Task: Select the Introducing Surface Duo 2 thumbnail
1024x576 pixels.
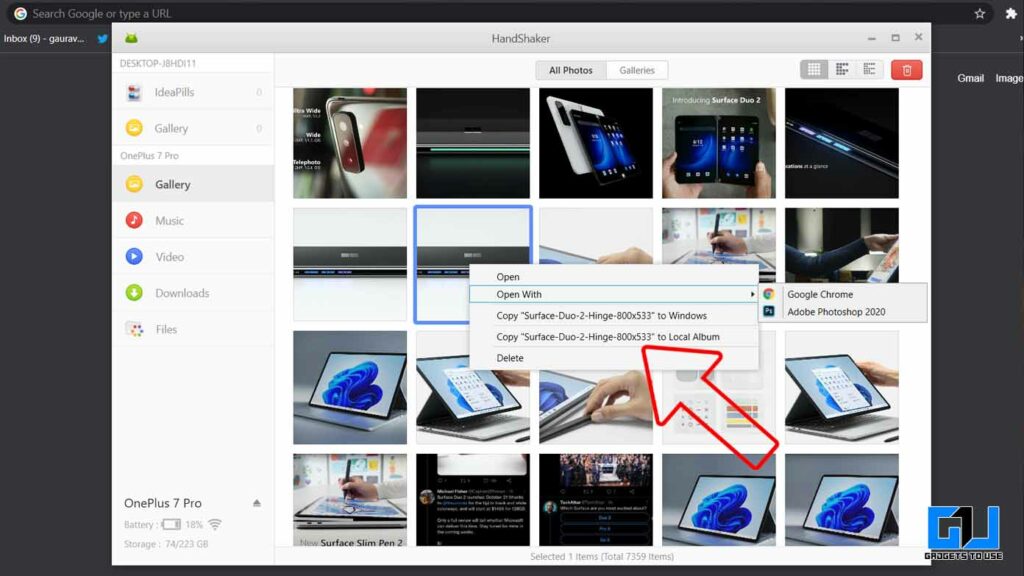Action: coord(718,143)
